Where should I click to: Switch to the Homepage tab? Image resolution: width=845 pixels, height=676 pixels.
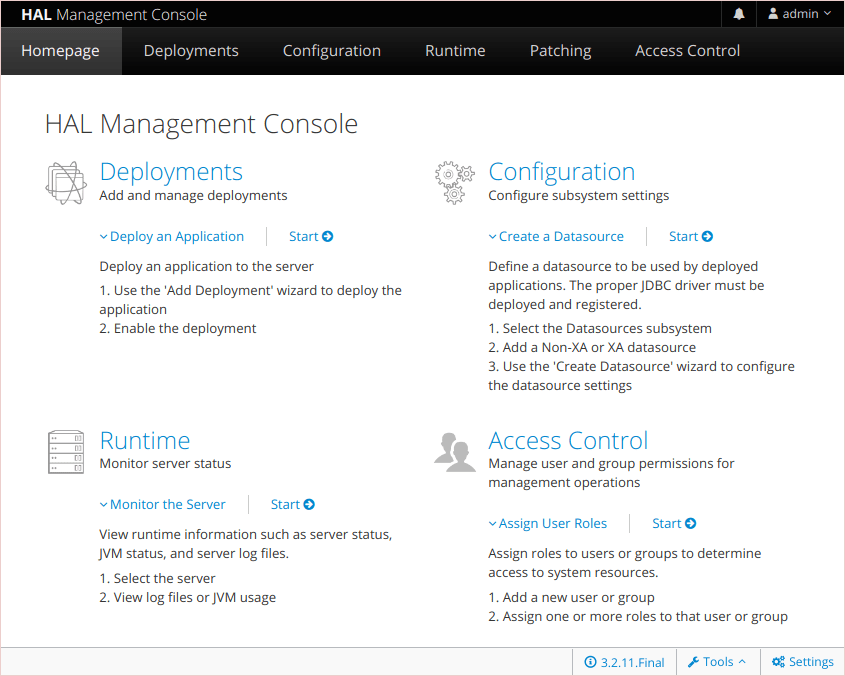click(60, 51)
